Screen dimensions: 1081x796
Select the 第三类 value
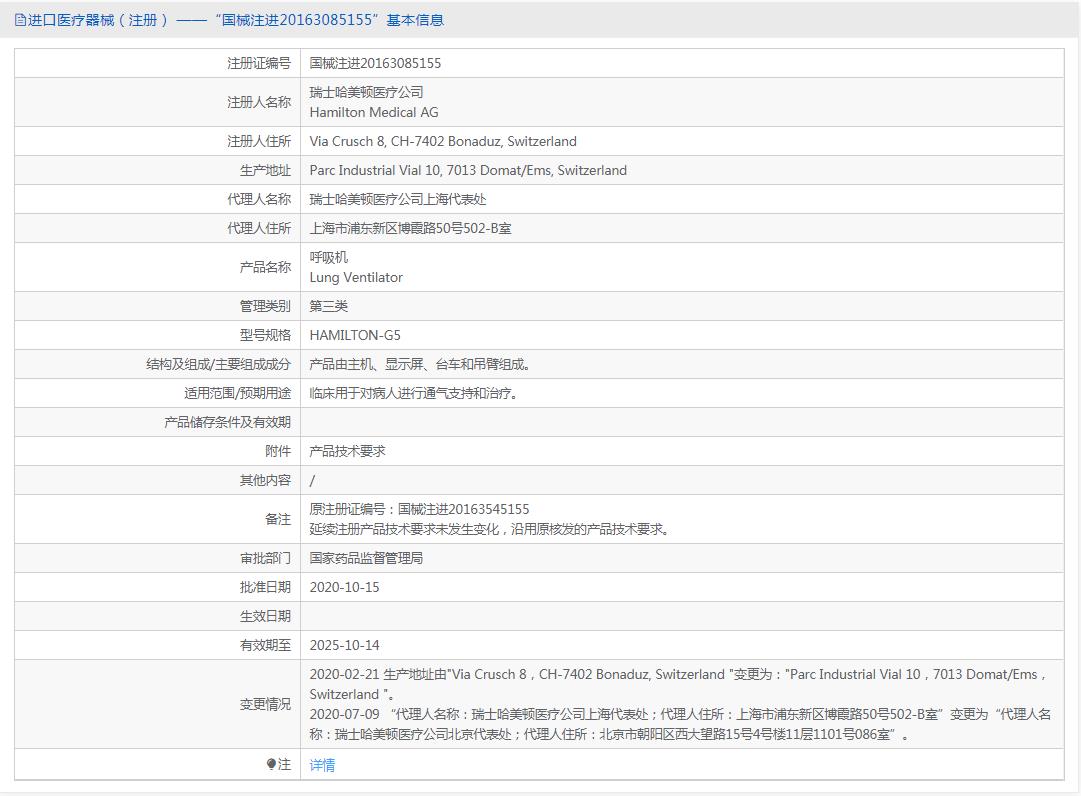[329, 306]
